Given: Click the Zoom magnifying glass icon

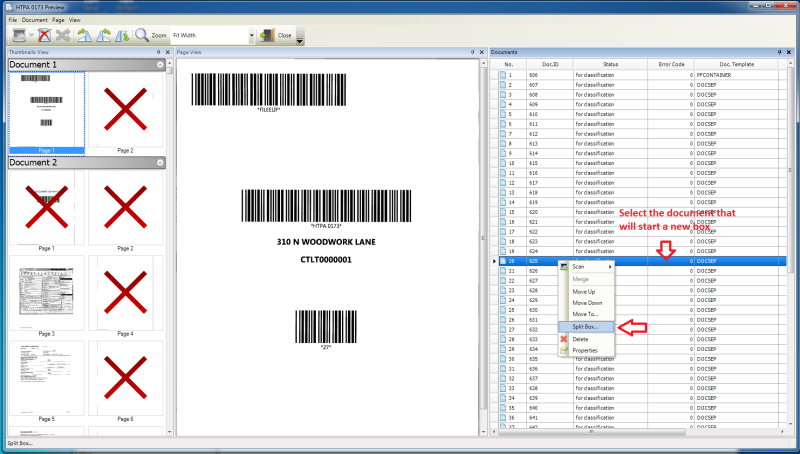Looking at the screenshot, I should click(x=142, y=35).
